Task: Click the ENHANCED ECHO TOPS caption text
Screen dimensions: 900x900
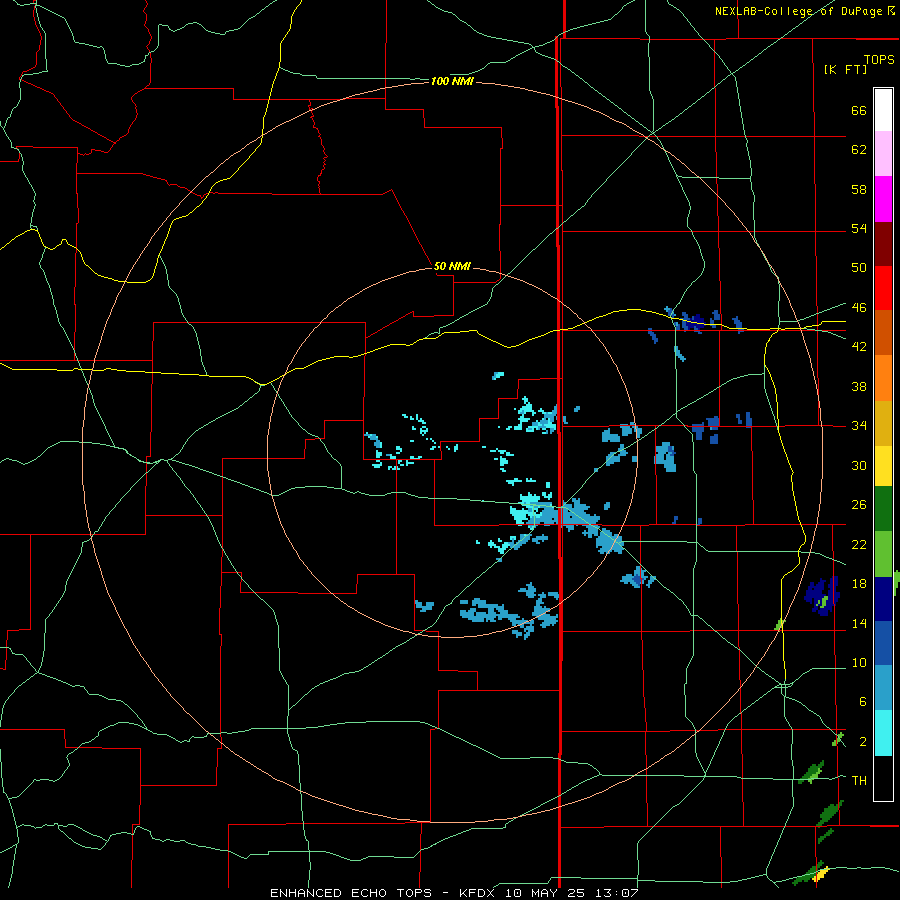Action: [x=351, y=893]
